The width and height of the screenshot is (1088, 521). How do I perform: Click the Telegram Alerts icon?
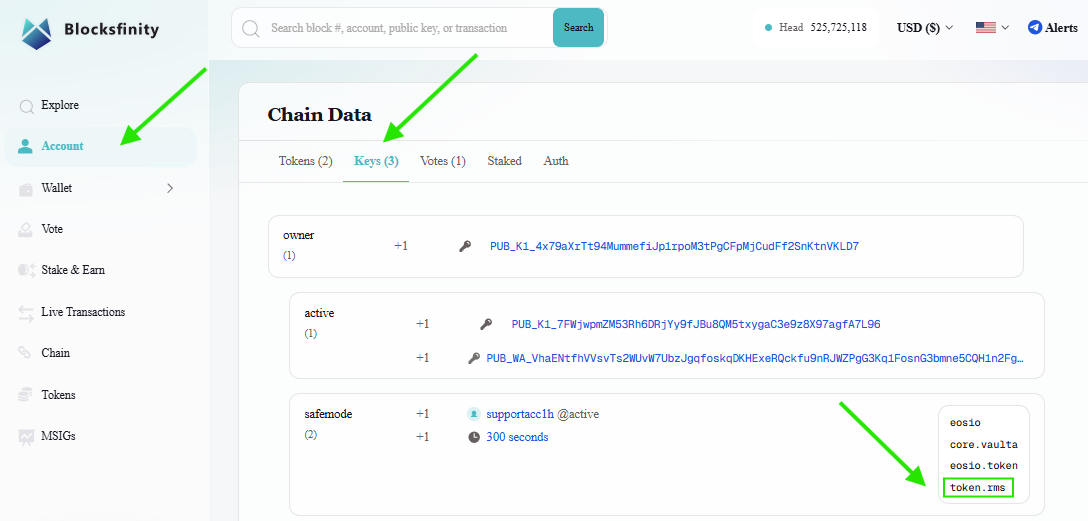(x=1035, y=28)
